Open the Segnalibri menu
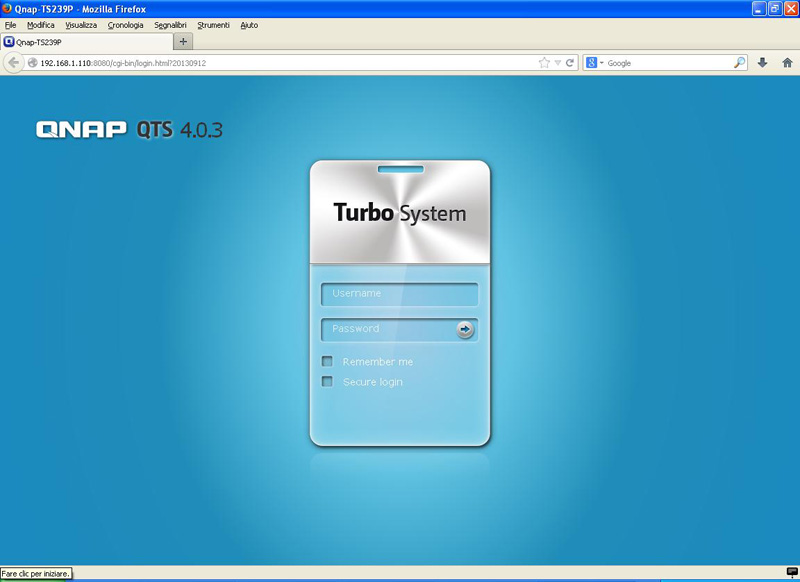 tap(170, 25)
